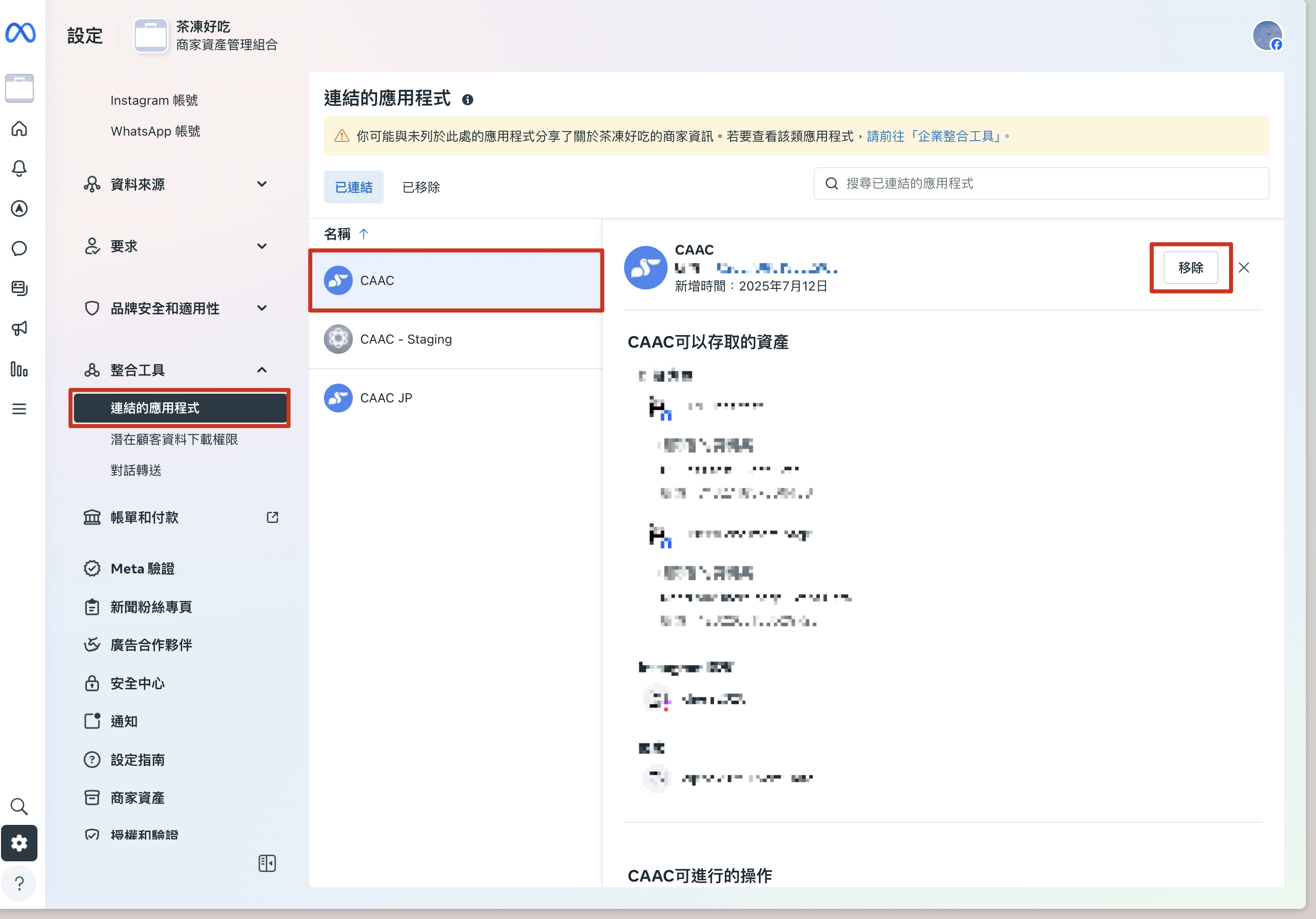Click the external link icon beside 帳單和付款
This screenshot has width=1316, height=919.
[x=273, y=517]
